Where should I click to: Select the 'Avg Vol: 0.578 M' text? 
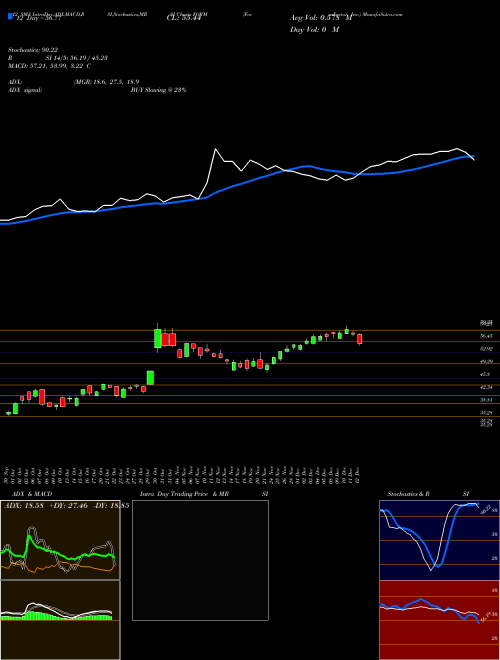[321, 18]
